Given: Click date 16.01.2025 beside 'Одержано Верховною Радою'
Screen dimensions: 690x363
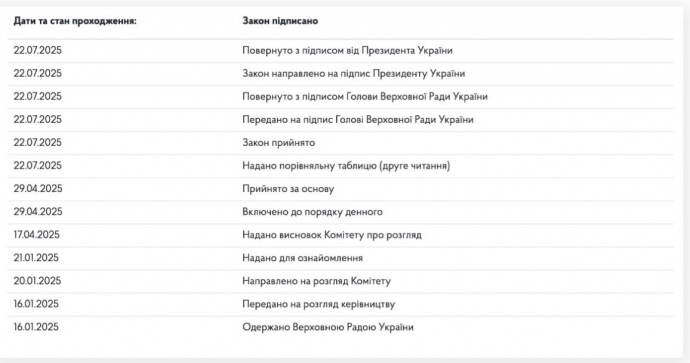Looking at the screenshot, I should (36, 327).
